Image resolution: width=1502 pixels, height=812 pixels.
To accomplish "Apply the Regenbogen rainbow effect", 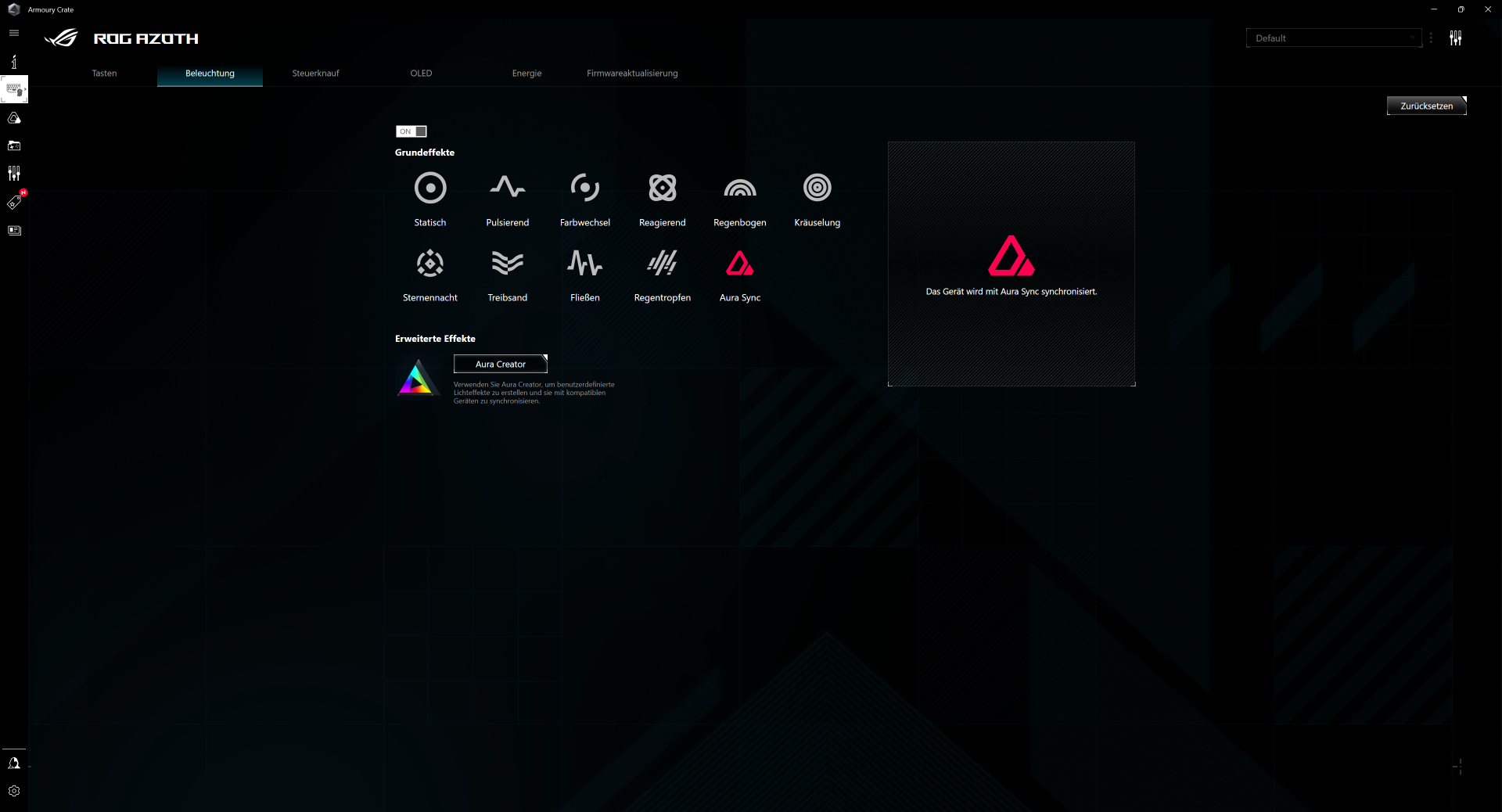I will [740, 188].
